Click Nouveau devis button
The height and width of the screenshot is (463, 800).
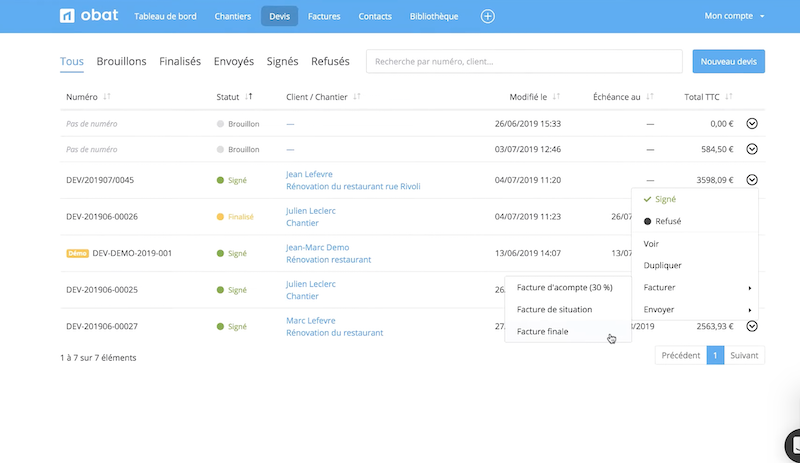coord(729,61)
